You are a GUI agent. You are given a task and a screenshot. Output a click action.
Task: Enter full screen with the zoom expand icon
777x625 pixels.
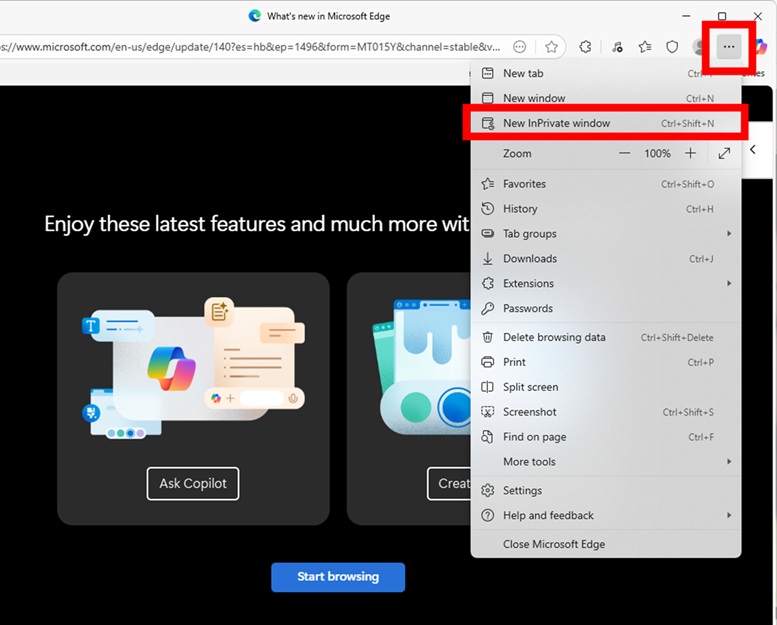pyautogui.click(x=724, y=153)
